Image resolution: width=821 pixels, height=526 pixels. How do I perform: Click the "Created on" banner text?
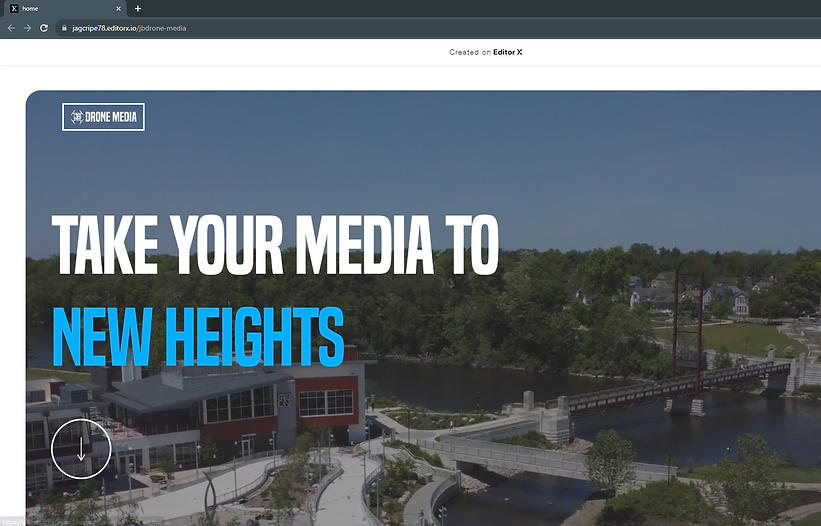coord(470,52)
